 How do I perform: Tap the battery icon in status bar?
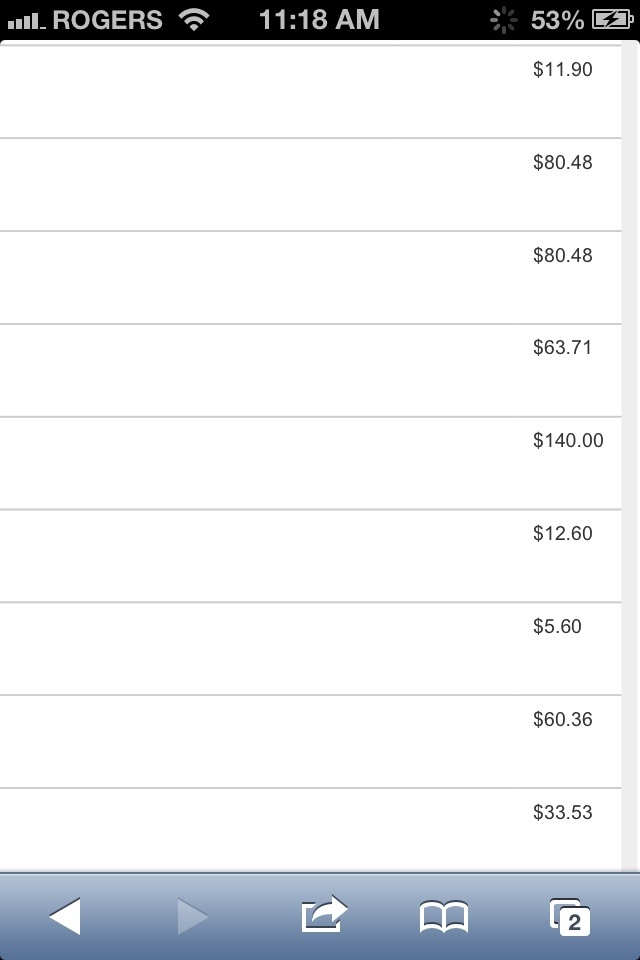(x=612, y=20)
